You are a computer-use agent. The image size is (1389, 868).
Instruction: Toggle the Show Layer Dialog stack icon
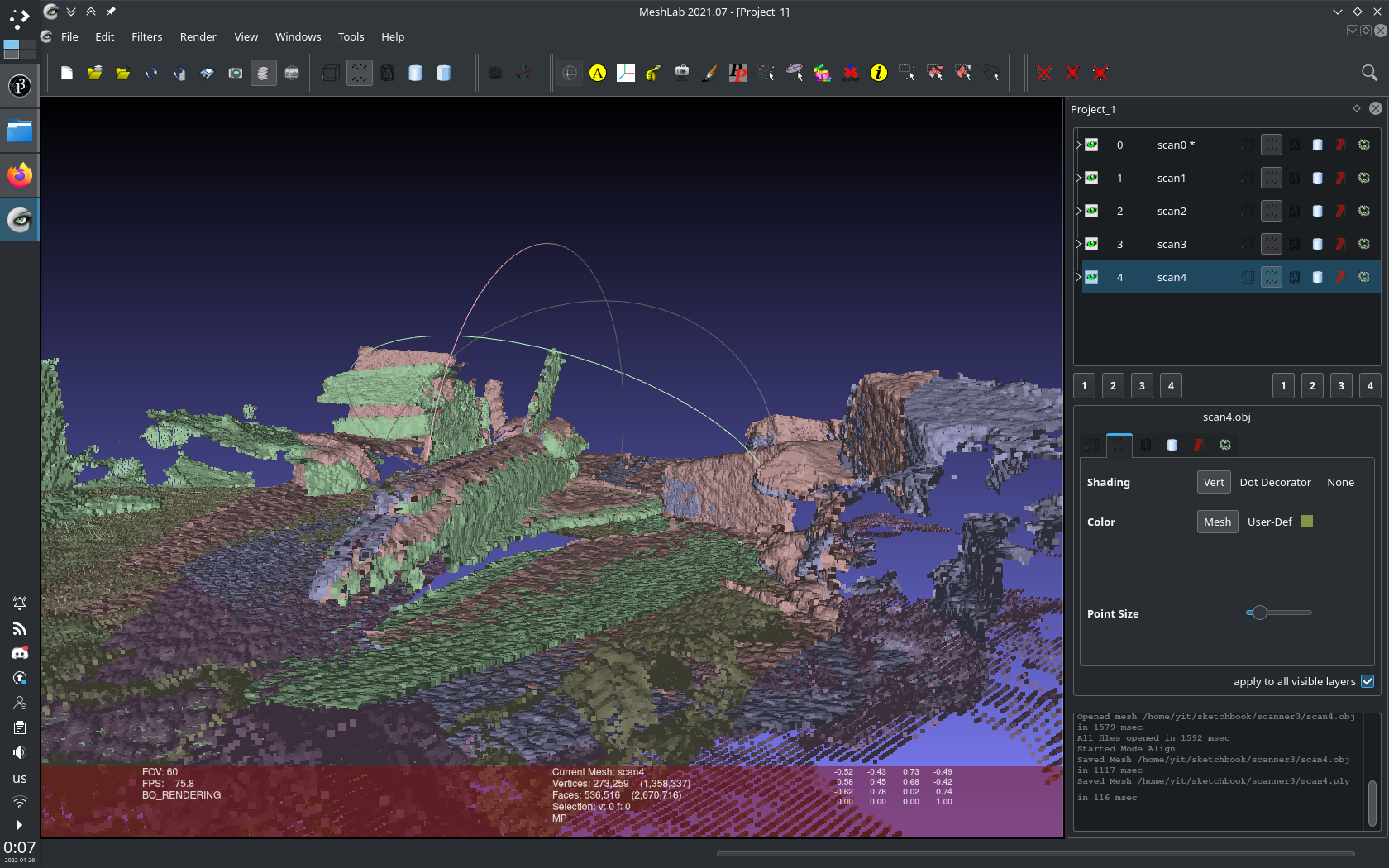(263, 74)
